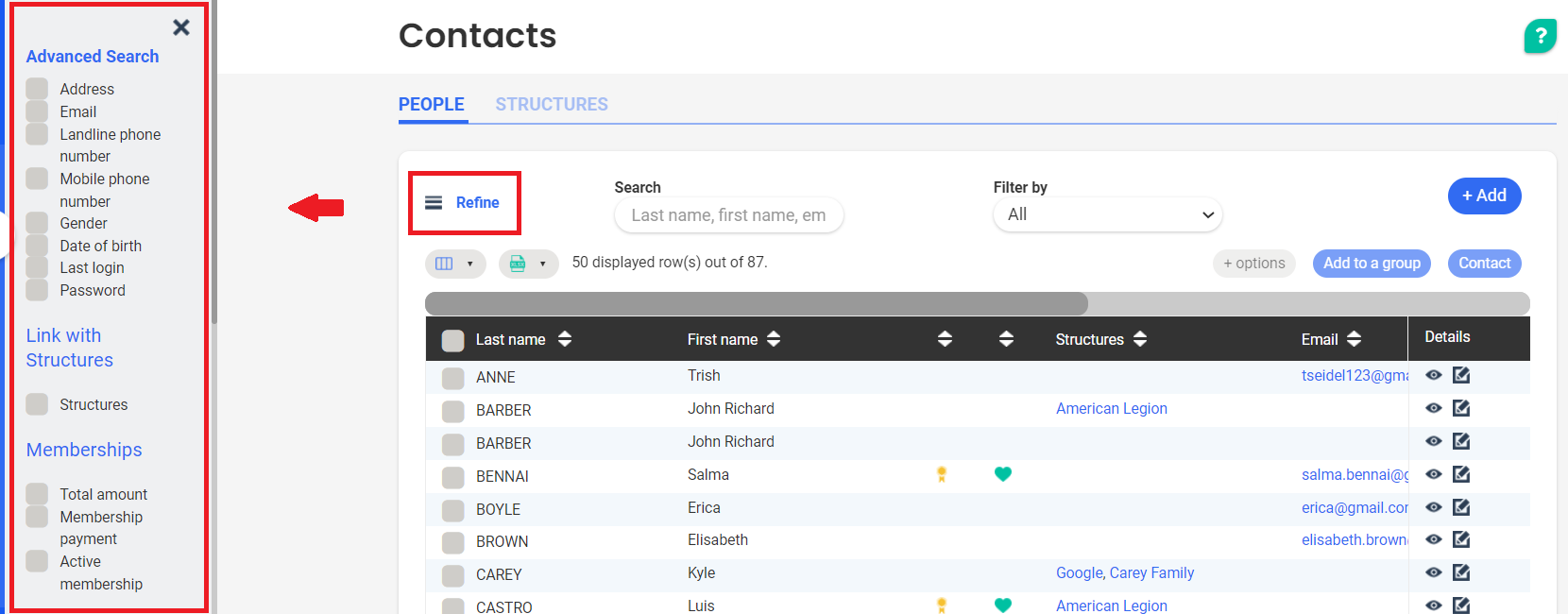Click the + Add button

tap(1484, 196)
